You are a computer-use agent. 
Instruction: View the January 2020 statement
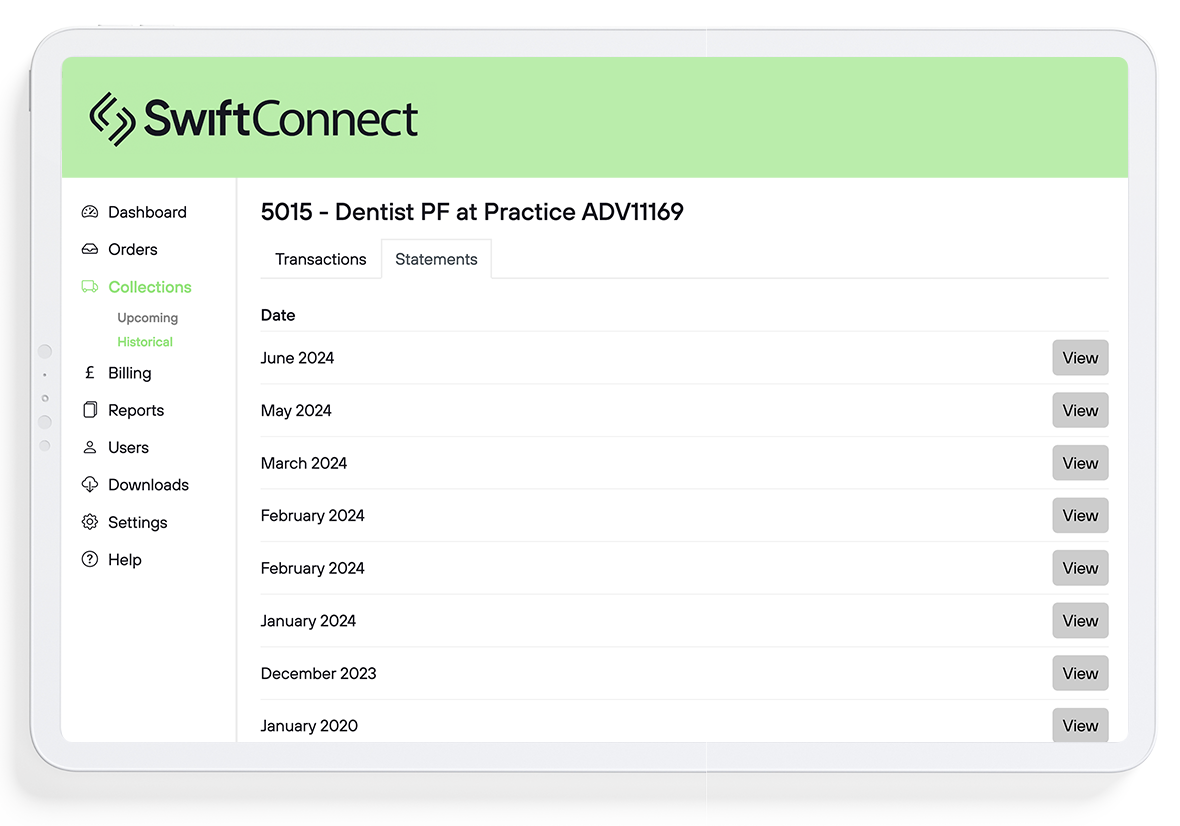[1080, 725]
